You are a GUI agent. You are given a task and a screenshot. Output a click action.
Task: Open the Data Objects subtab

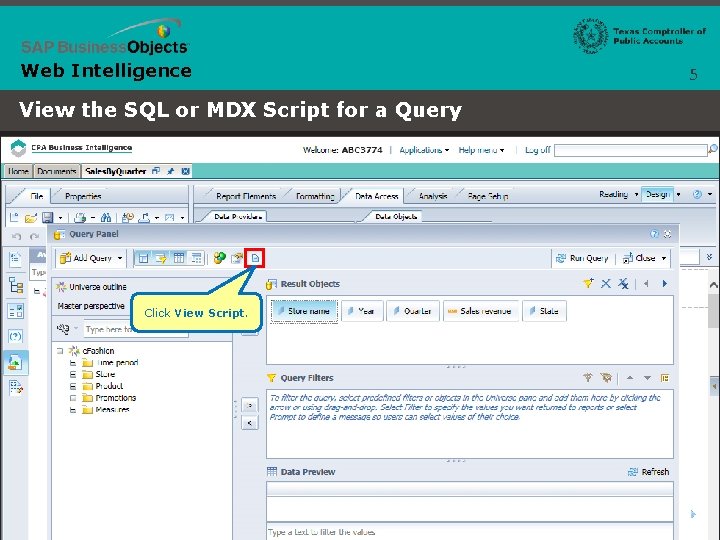[396, 216]
